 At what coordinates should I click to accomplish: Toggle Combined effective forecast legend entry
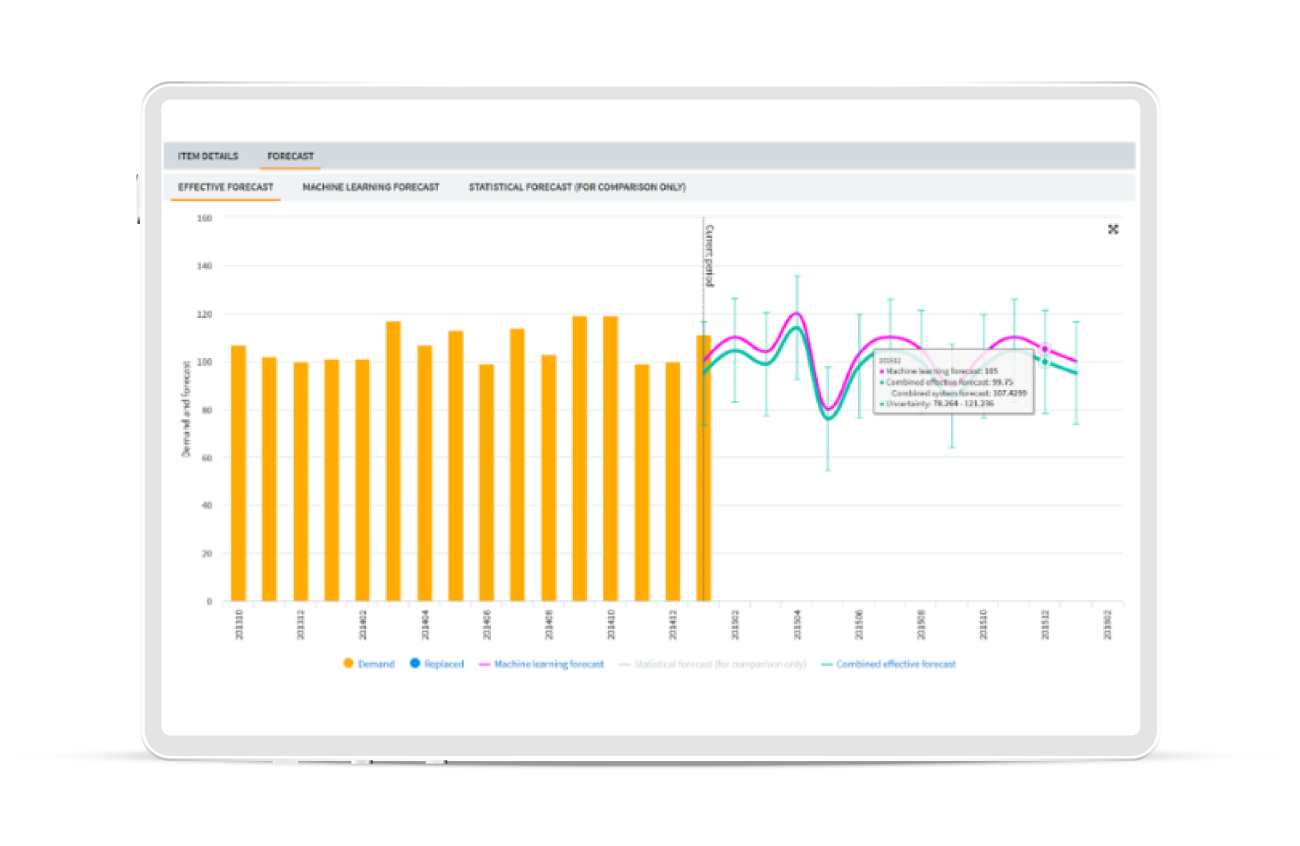(896, 664)
